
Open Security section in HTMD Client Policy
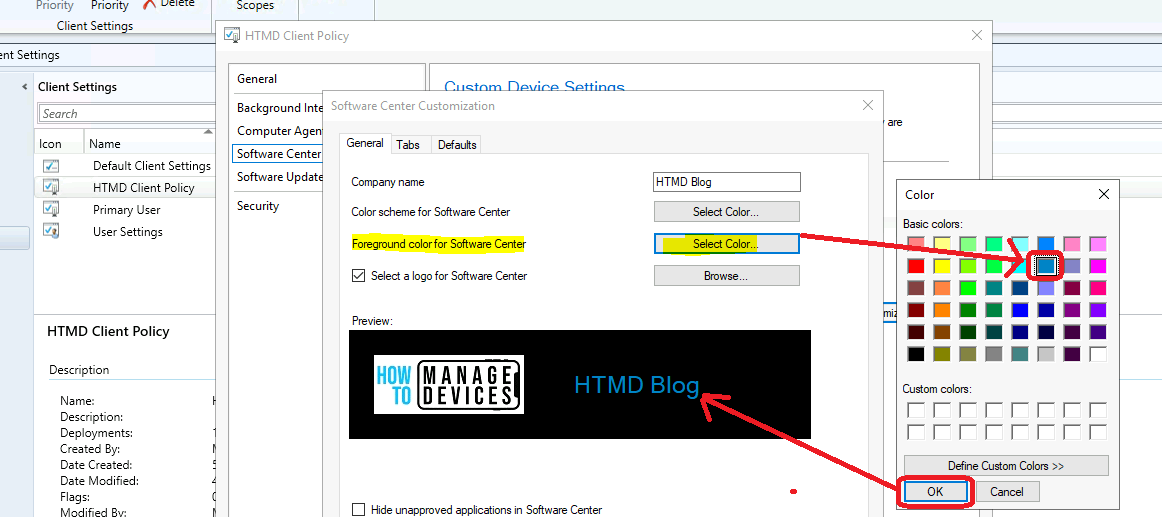click(258, 205)
